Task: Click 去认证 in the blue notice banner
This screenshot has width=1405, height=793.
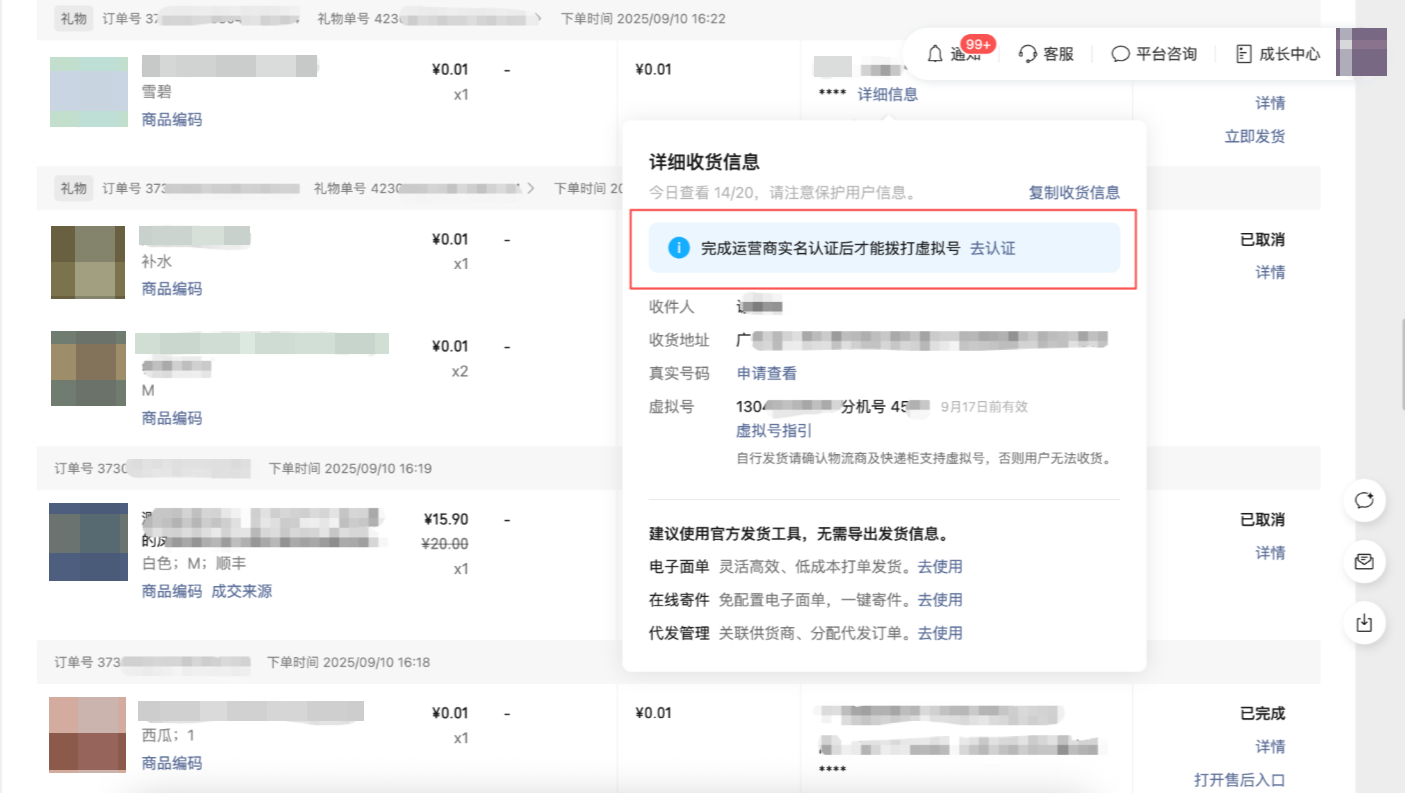Action: click(992, 248)
